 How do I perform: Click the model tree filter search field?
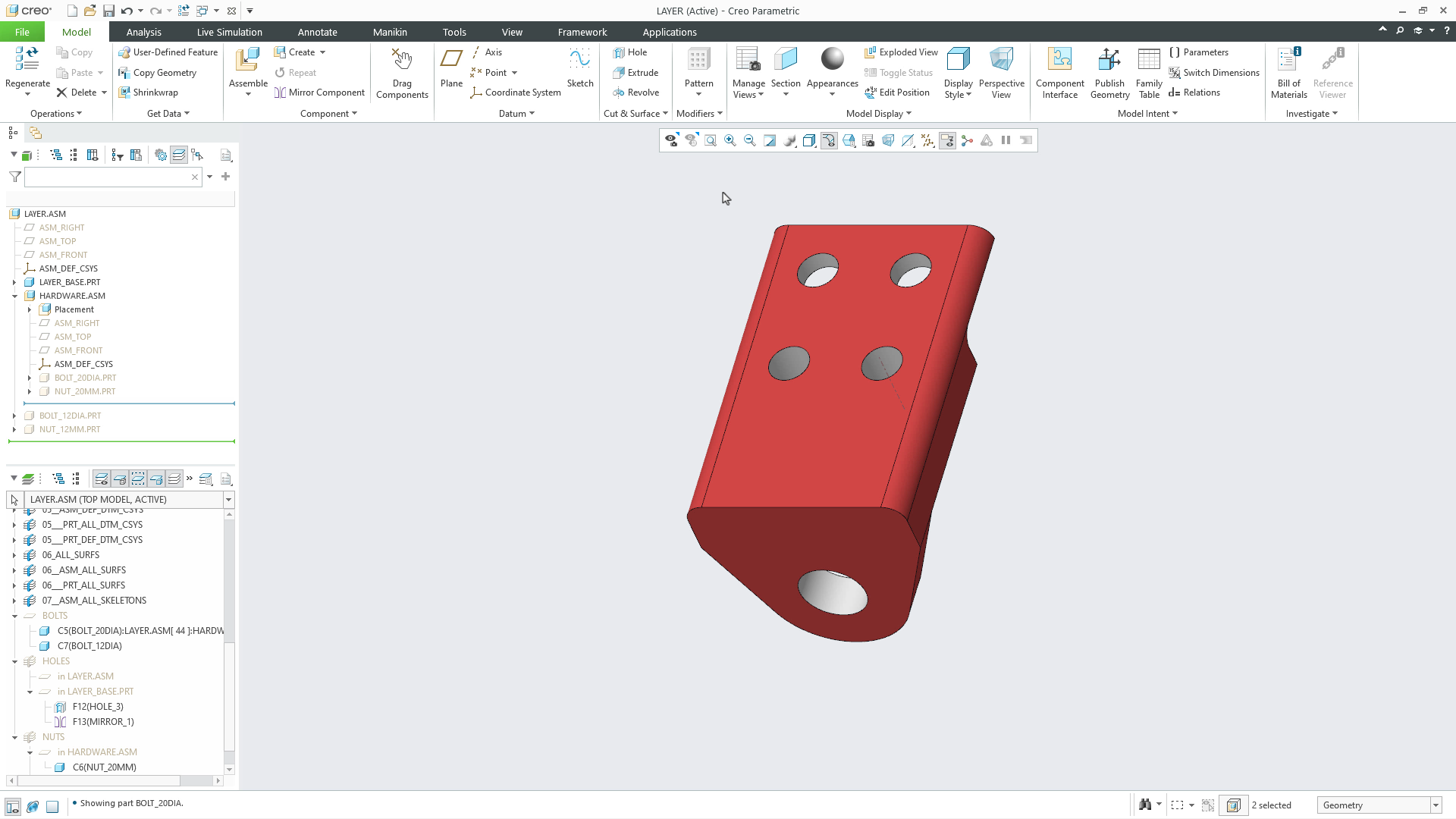pos(113,177)
